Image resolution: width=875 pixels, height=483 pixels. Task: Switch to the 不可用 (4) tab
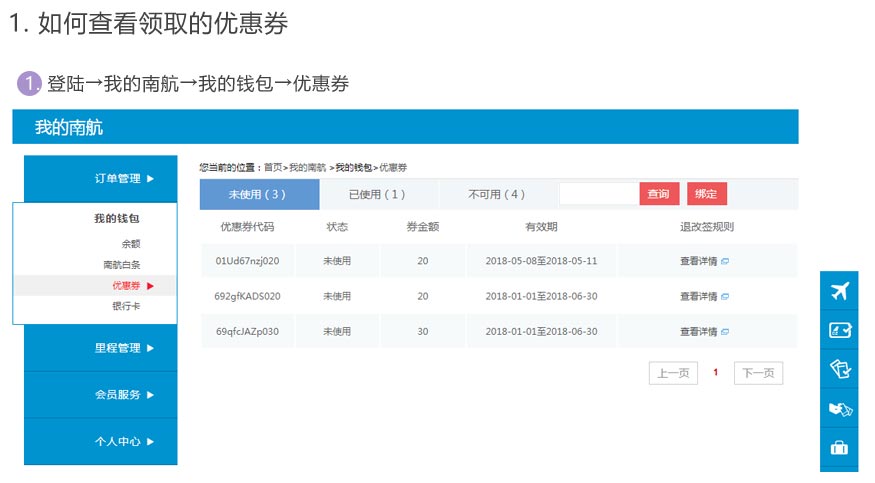point(496,195)
